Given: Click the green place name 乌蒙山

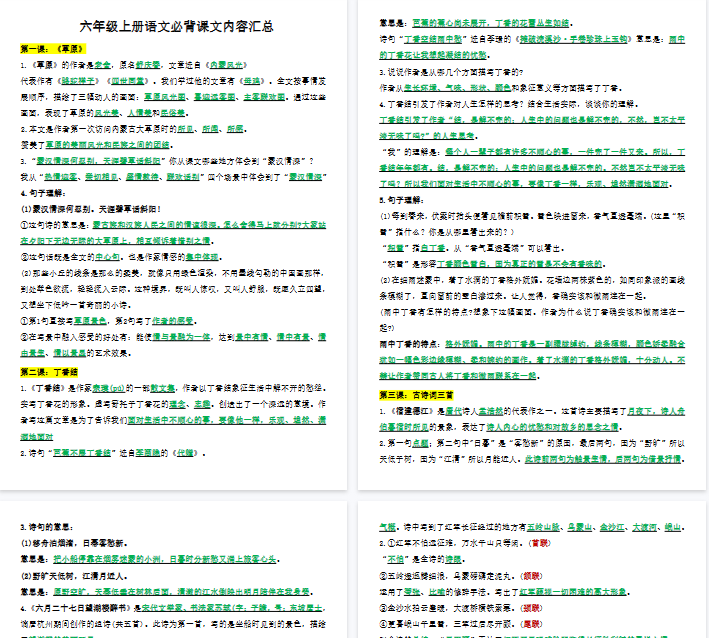Looking at the screenshot, I should 581,527.
